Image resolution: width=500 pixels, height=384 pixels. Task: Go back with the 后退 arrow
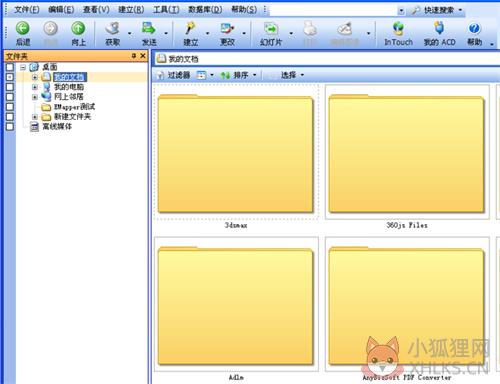tap(23, 29)
